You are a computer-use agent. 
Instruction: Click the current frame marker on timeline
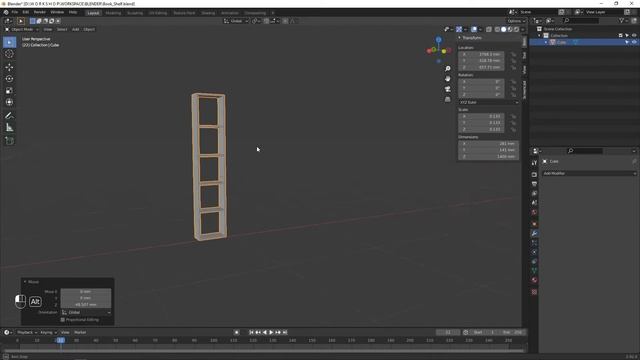[x=60, y=340]
